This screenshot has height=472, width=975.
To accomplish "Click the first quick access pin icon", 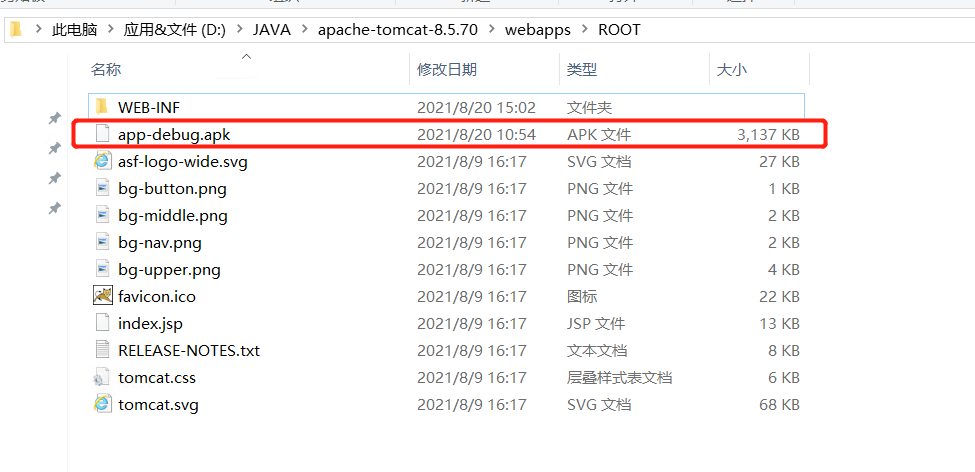I will [x=55, y=118].
